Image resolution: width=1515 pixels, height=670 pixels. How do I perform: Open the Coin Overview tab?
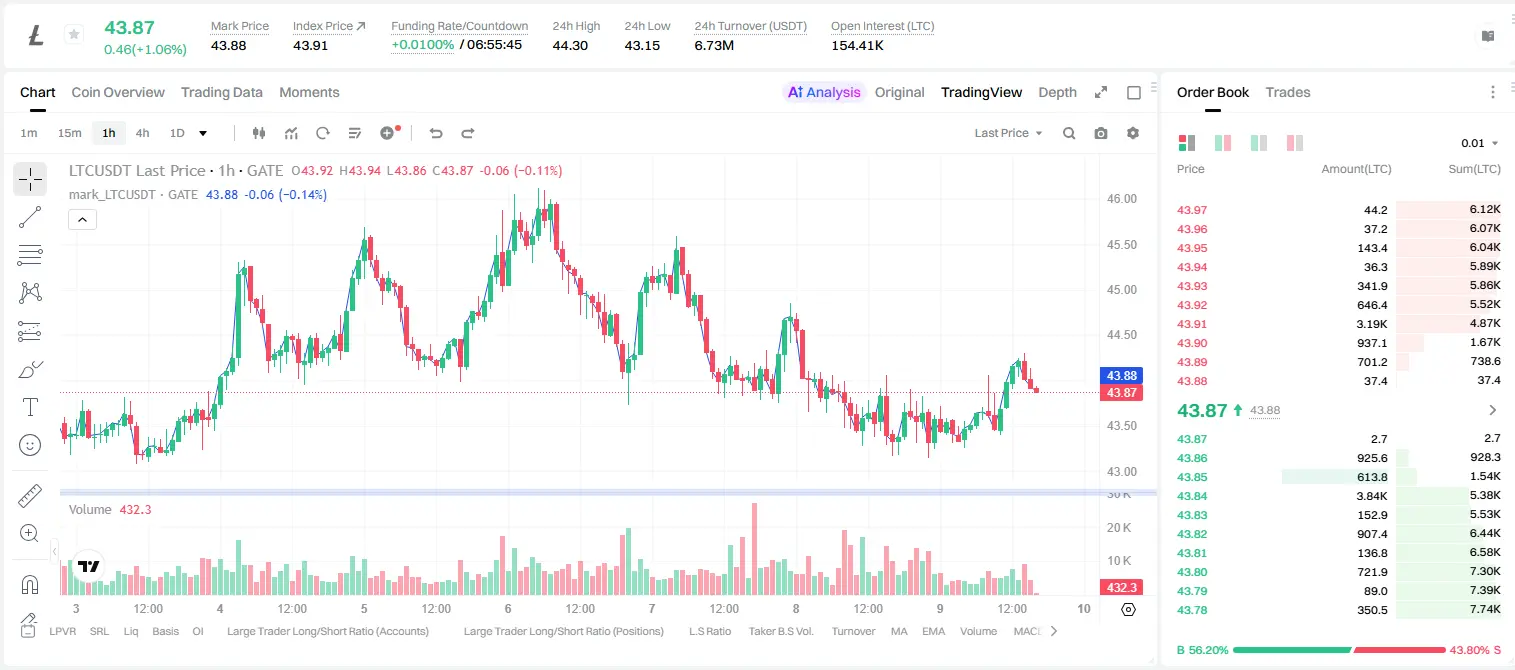coord(118,92)
